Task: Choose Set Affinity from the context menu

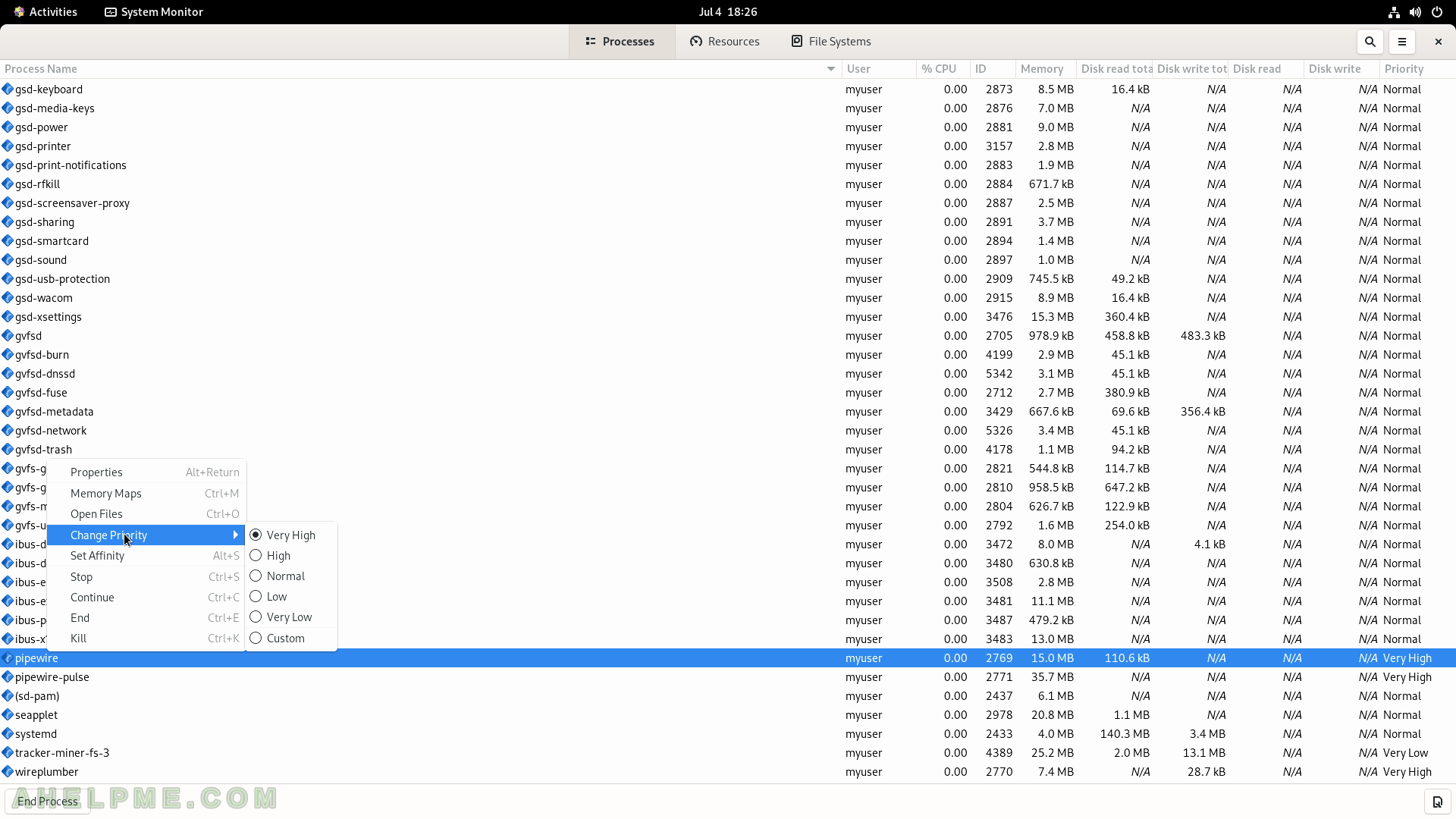Action: 146,555
